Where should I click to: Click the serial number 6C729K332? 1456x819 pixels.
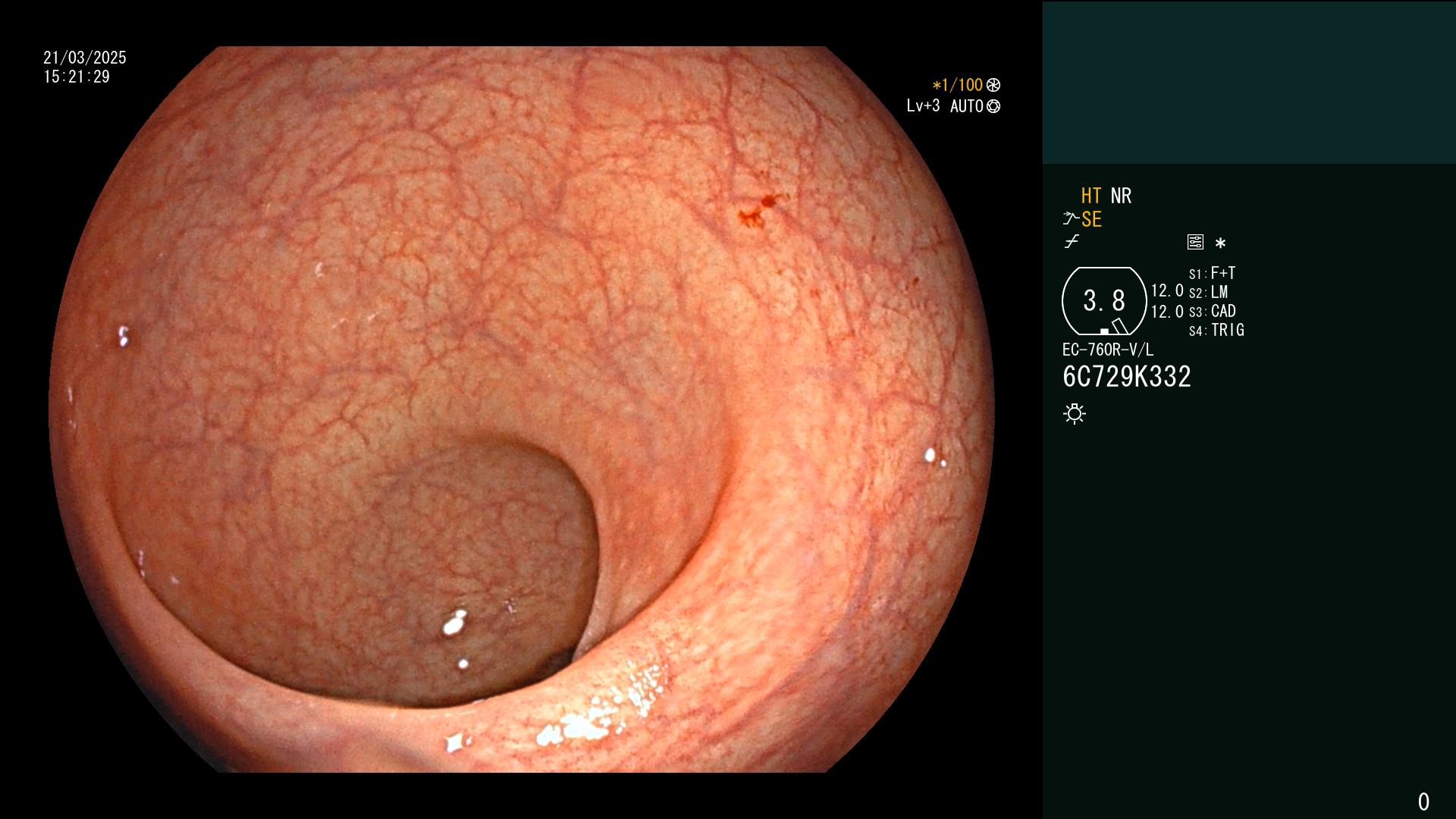1127,377
